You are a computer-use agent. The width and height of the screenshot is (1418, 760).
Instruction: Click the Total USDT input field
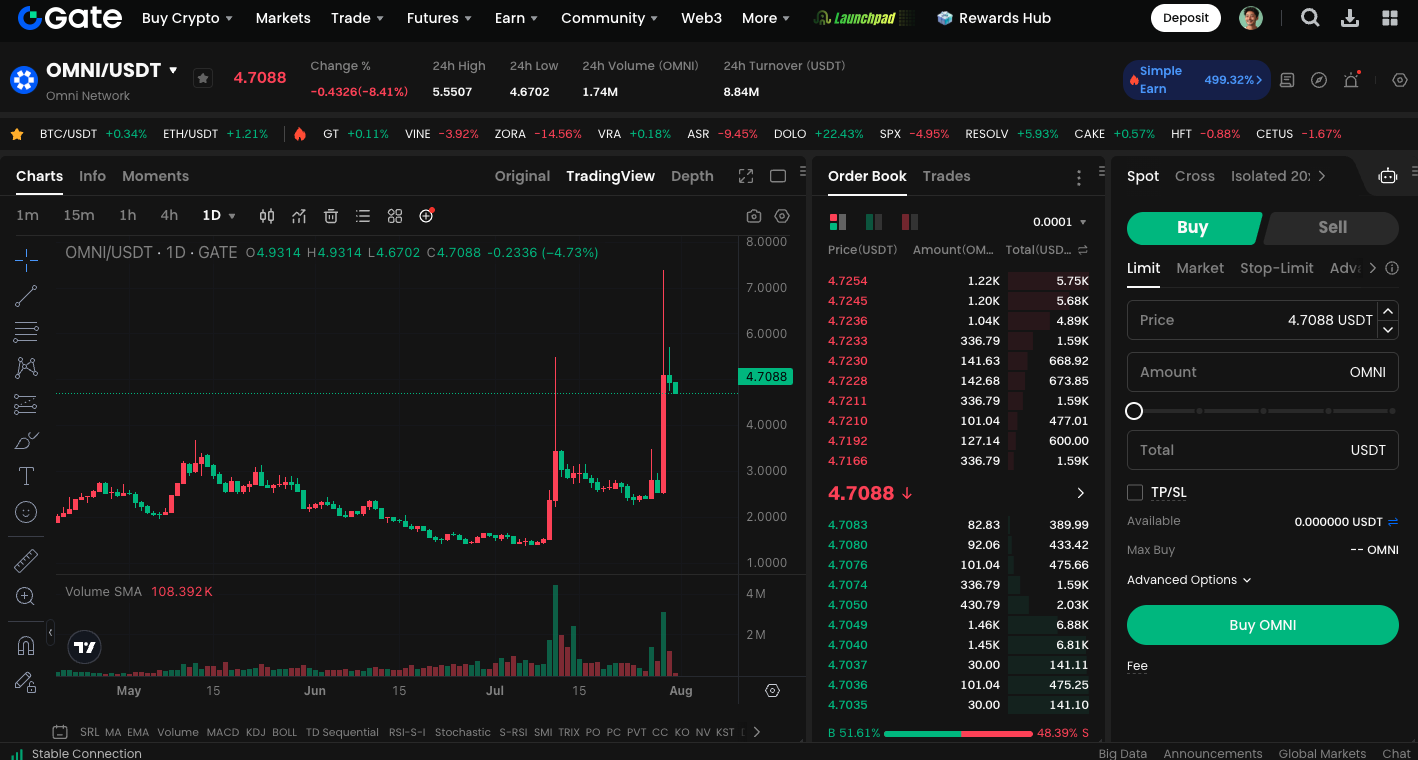pos(1263,450)
